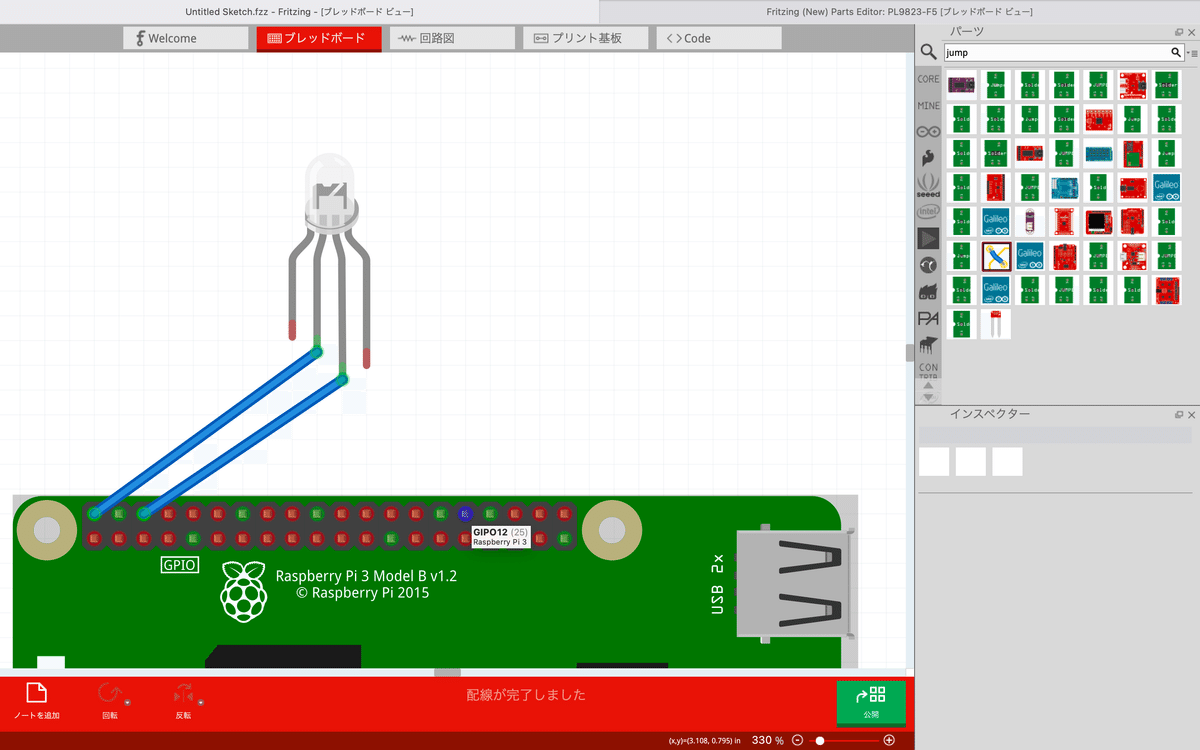Click the 反転 flip icon
1200x750 pixels.
(183, 694)
